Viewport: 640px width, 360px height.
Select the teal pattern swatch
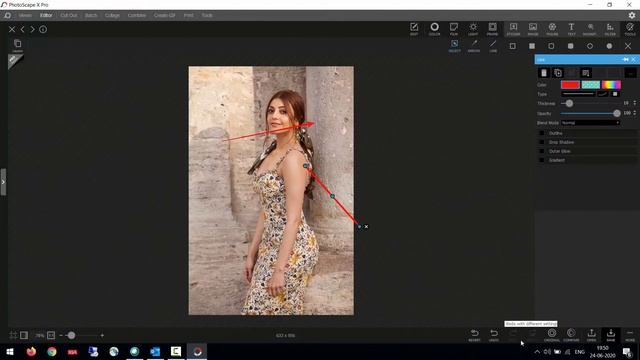pyautogui.click(x=591, y=84)
